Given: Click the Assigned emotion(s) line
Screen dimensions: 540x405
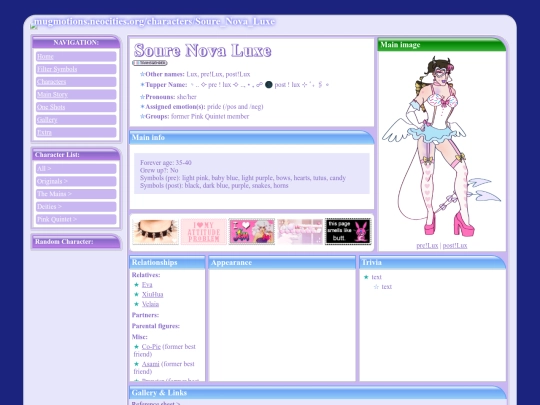Looking at the screenshot, I should click(x=201, y=107).
